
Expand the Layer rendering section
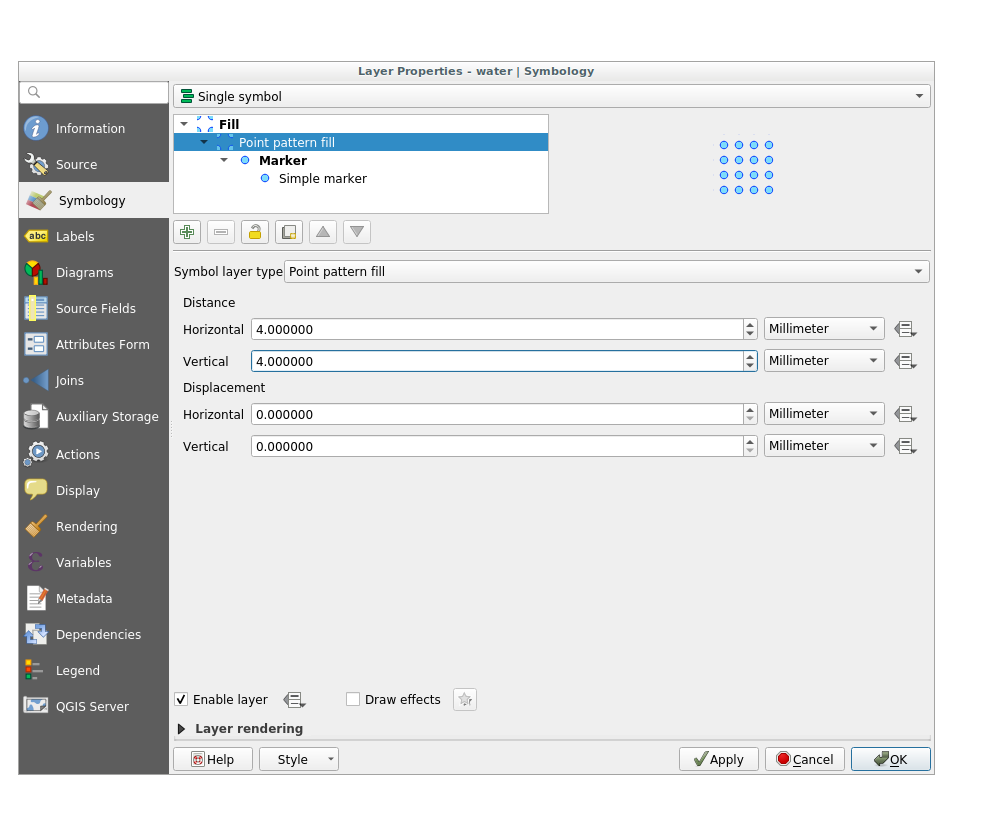[182, 729]
